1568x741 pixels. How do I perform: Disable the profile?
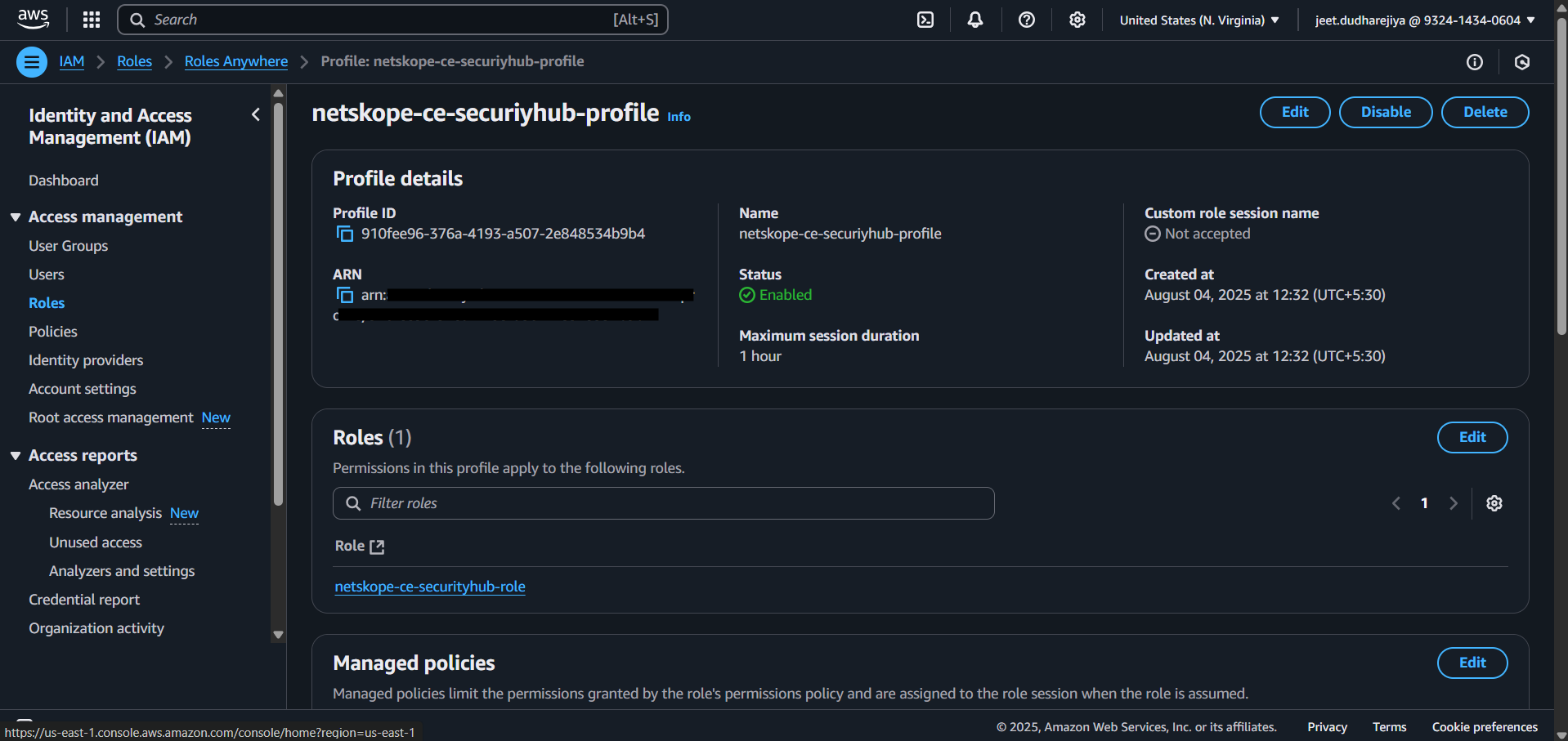pos(1386,112)
